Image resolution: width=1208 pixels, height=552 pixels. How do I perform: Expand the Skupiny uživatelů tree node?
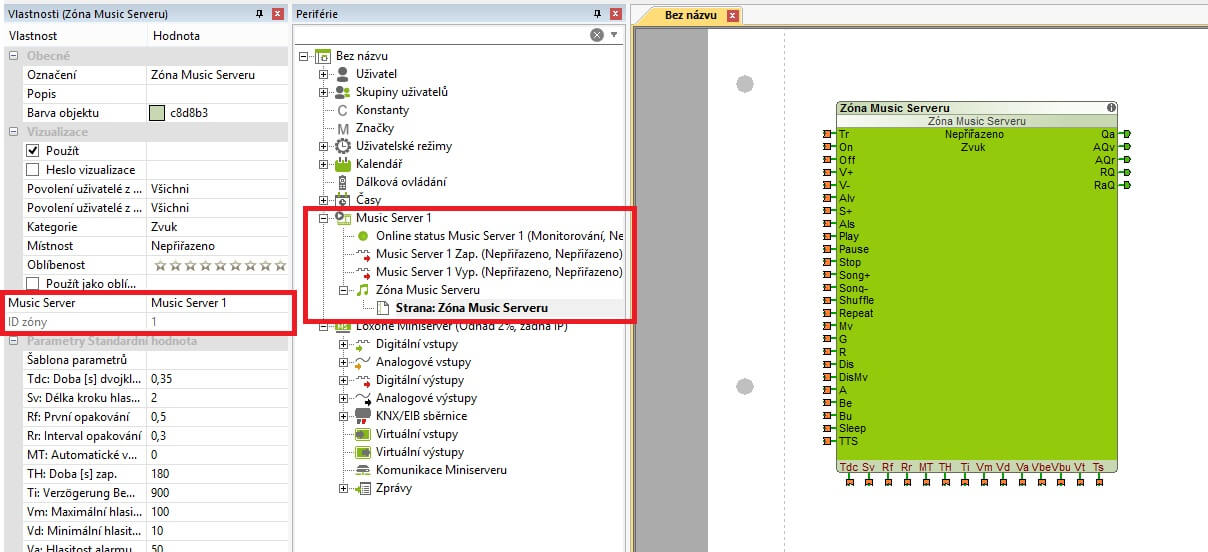coord(323,92)
